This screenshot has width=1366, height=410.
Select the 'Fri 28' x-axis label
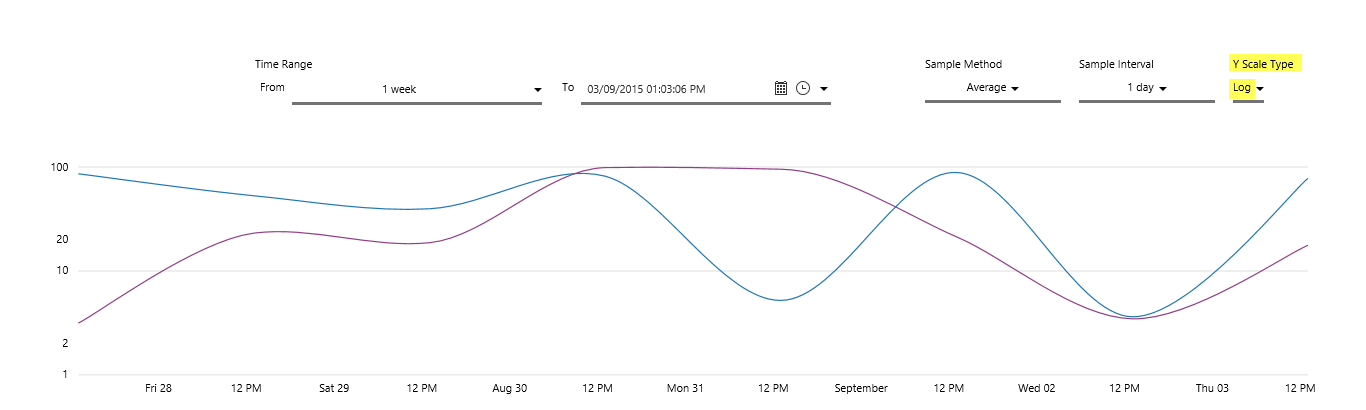158,388
